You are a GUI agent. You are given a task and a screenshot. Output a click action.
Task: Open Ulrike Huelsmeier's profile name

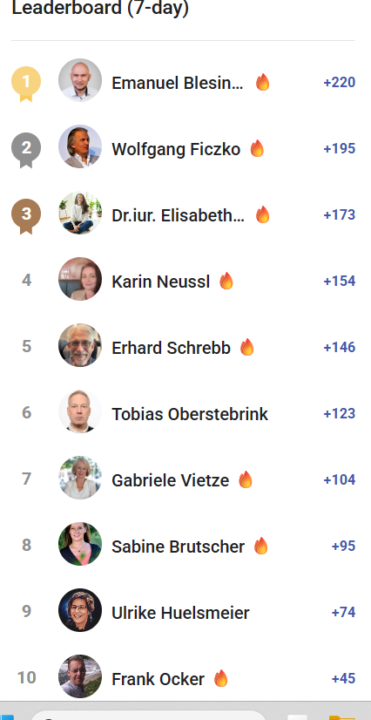(180, 613)
